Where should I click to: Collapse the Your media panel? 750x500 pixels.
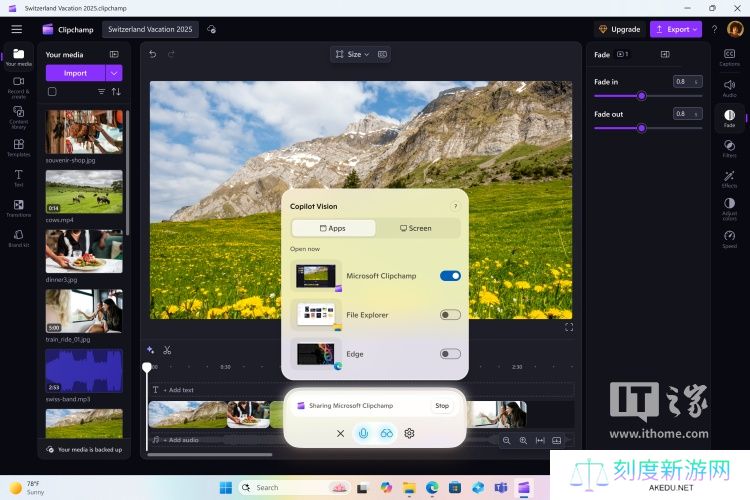(x=114, y=54)
